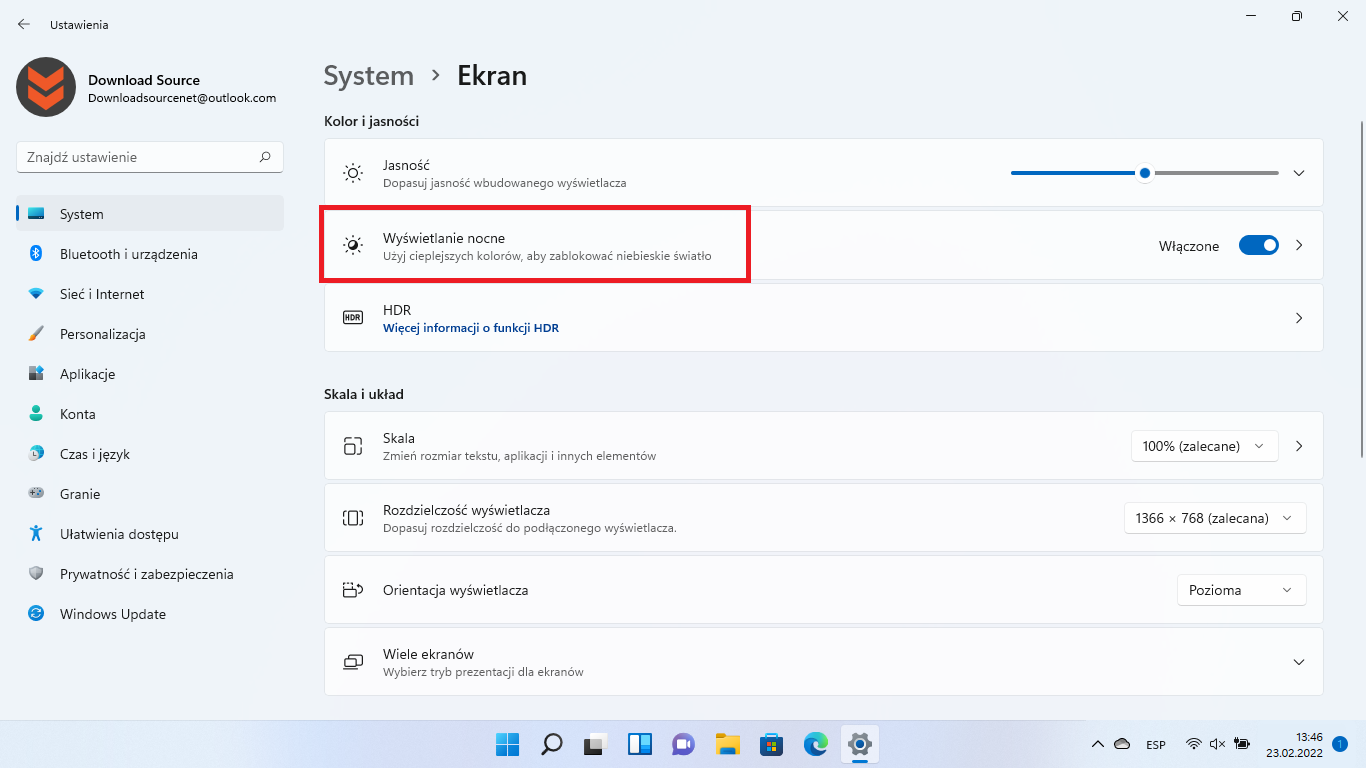
Task: Click the HDR badge icon
Action: [x=353, y=318]
